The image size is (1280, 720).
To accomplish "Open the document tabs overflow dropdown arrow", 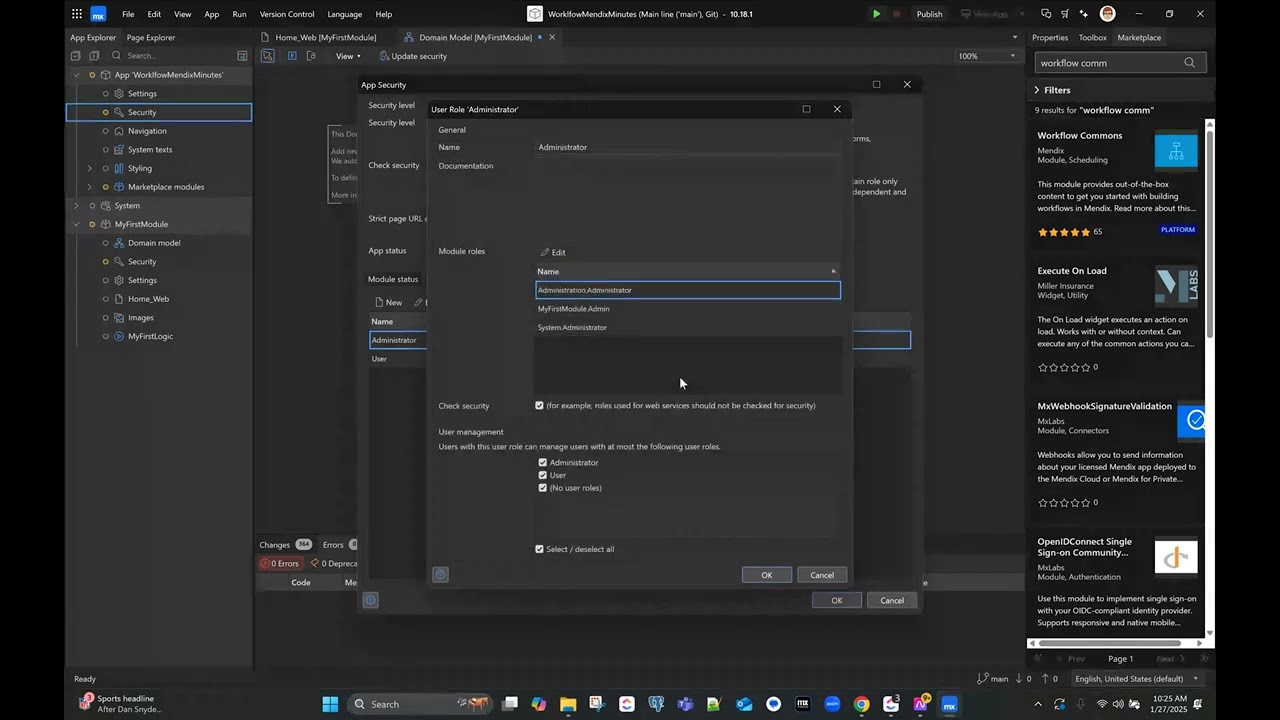I will click(x=1017, y=37).
